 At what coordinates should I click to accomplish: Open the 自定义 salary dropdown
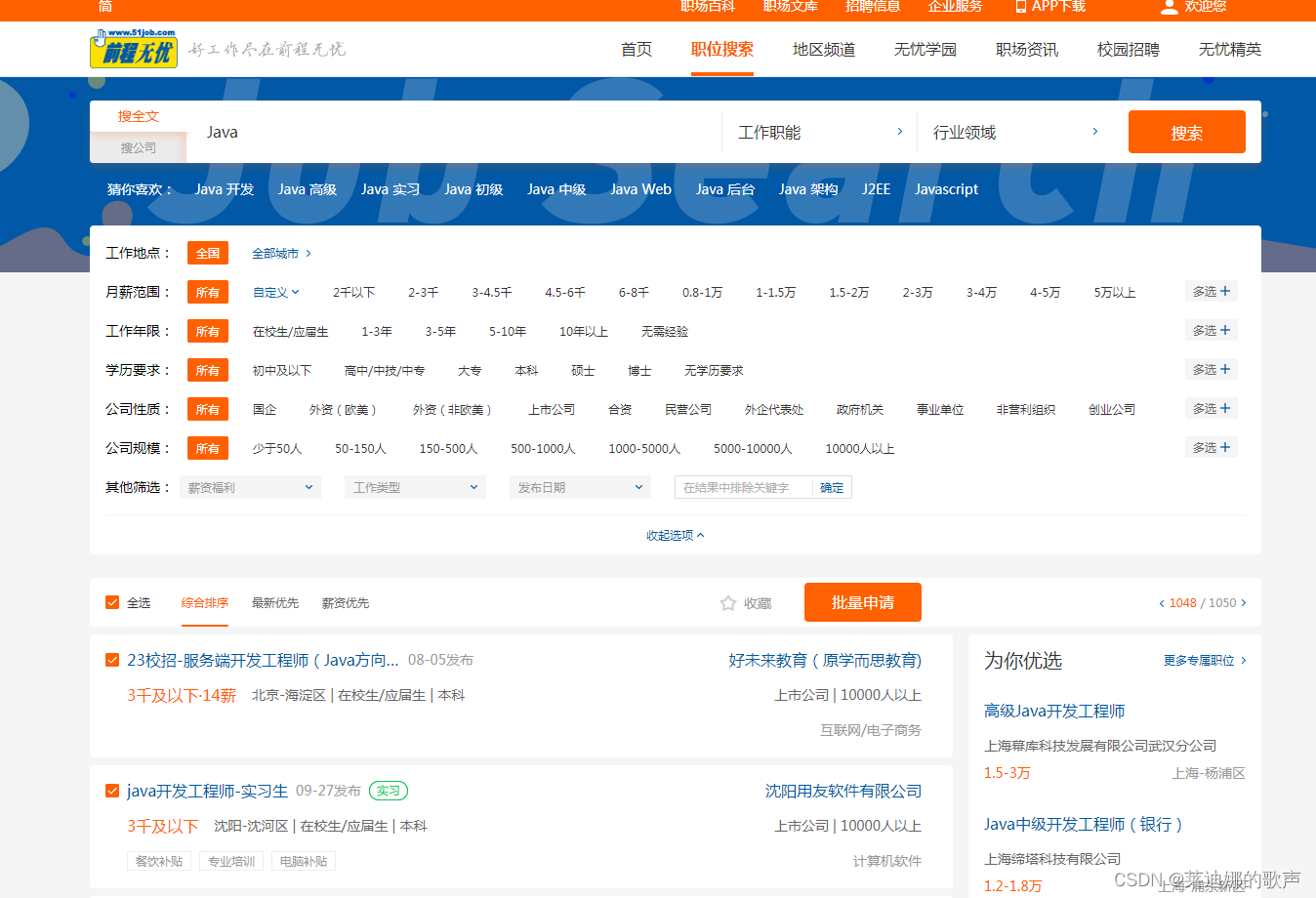276,292
